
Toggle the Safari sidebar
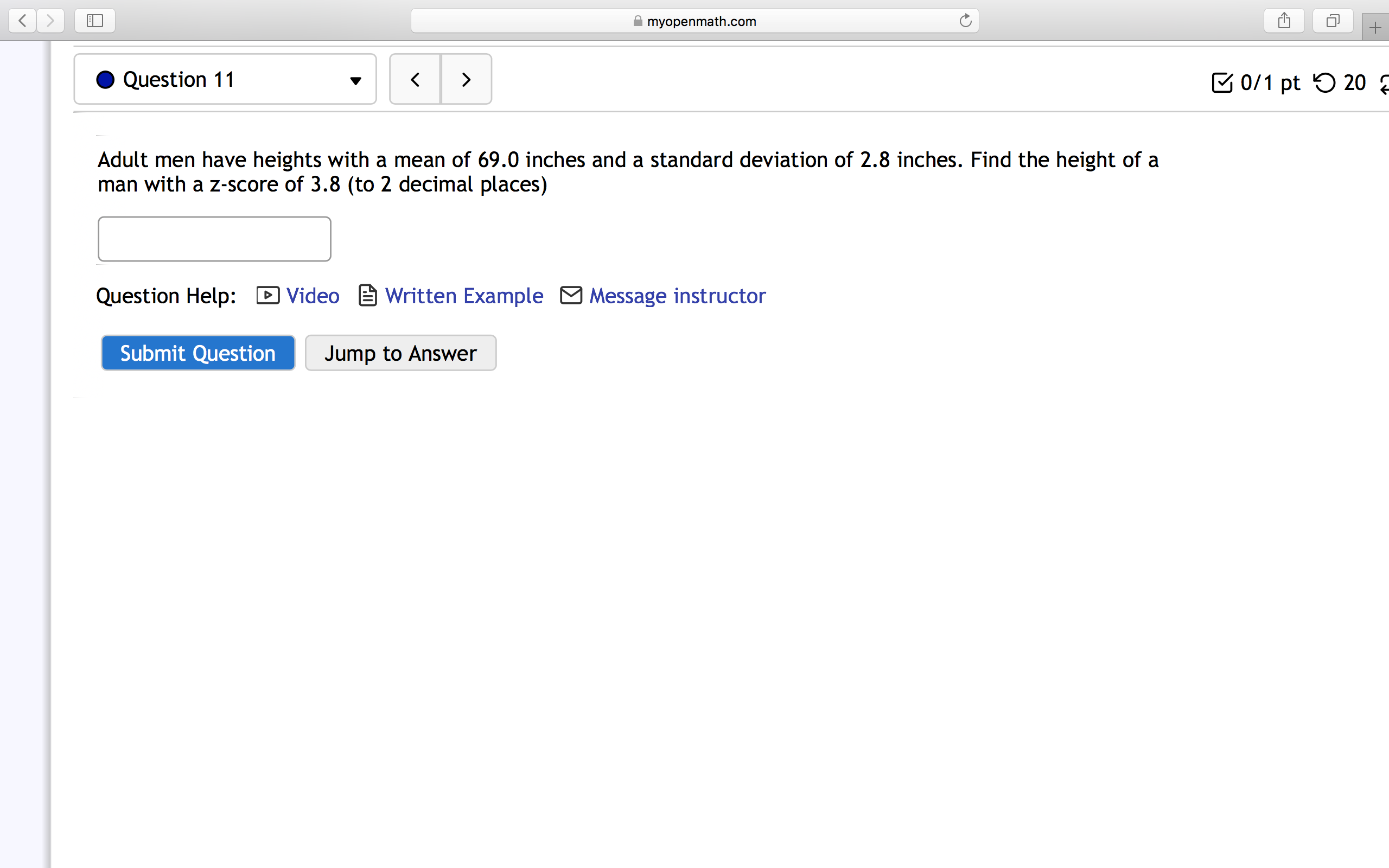[x=94, y=21]
